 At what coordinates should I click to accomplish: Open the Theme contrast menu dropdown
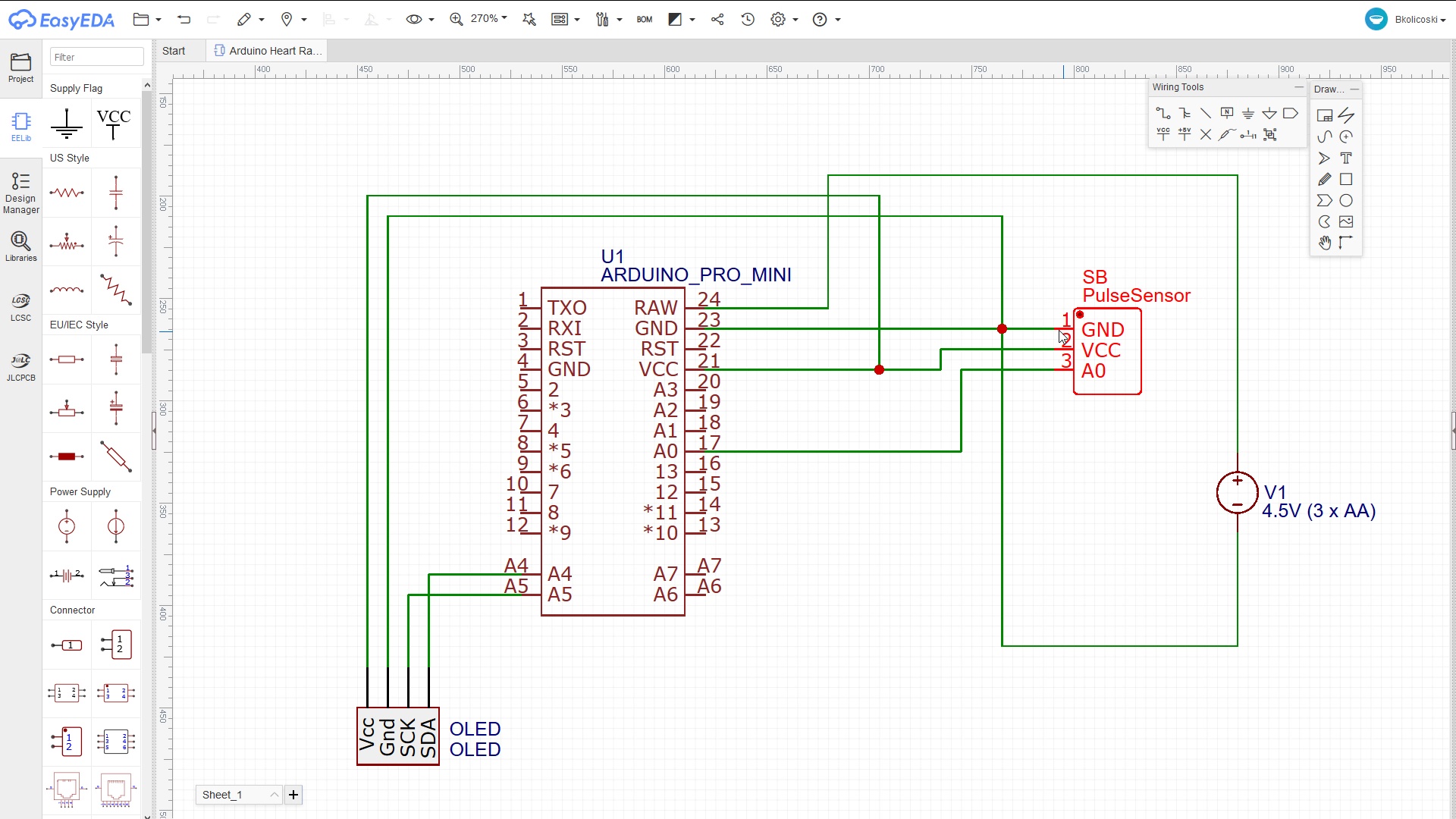[681, 19]
